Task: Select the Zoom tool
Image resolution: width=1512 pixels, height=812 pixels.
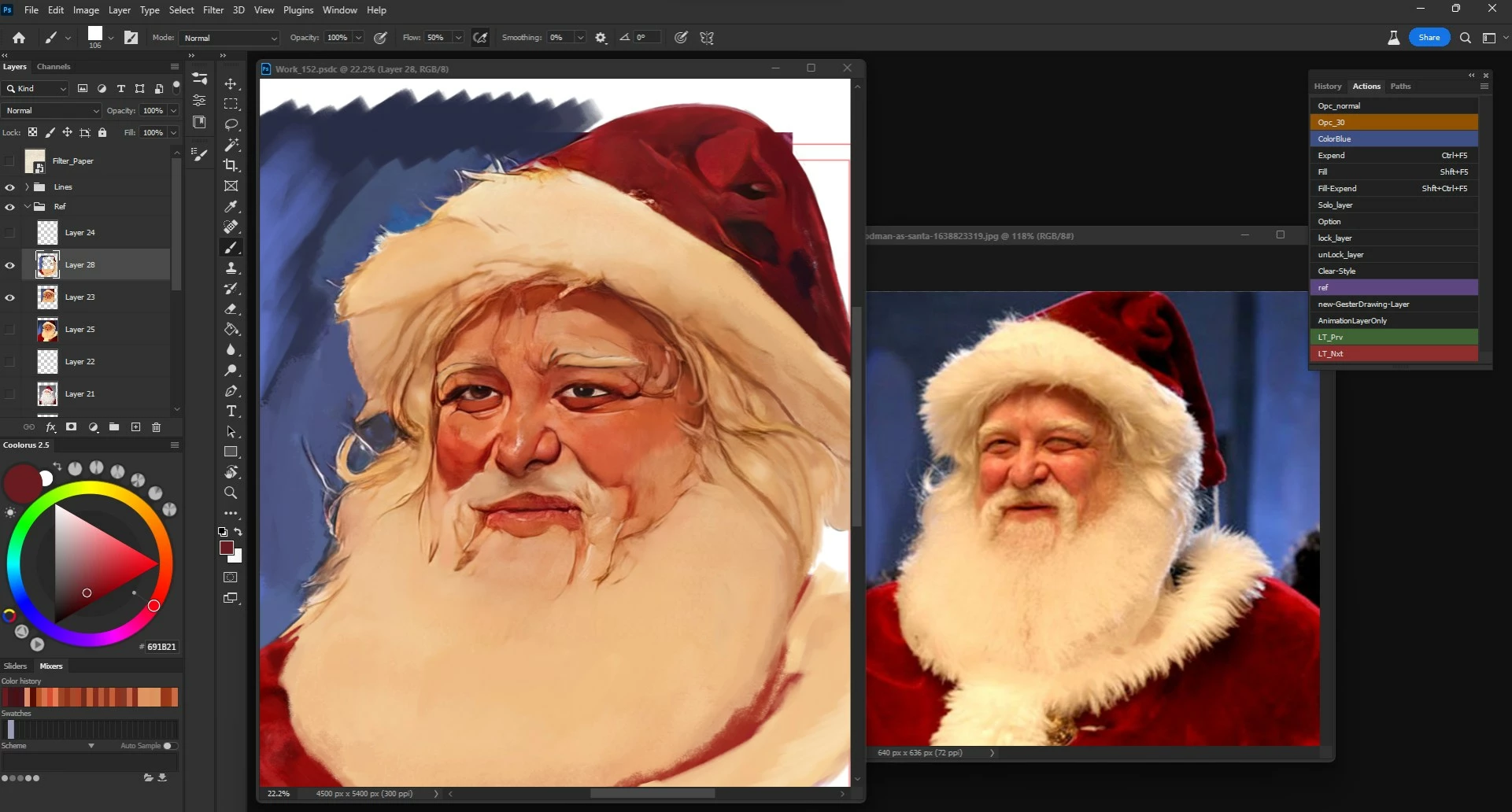Action: 231,493
